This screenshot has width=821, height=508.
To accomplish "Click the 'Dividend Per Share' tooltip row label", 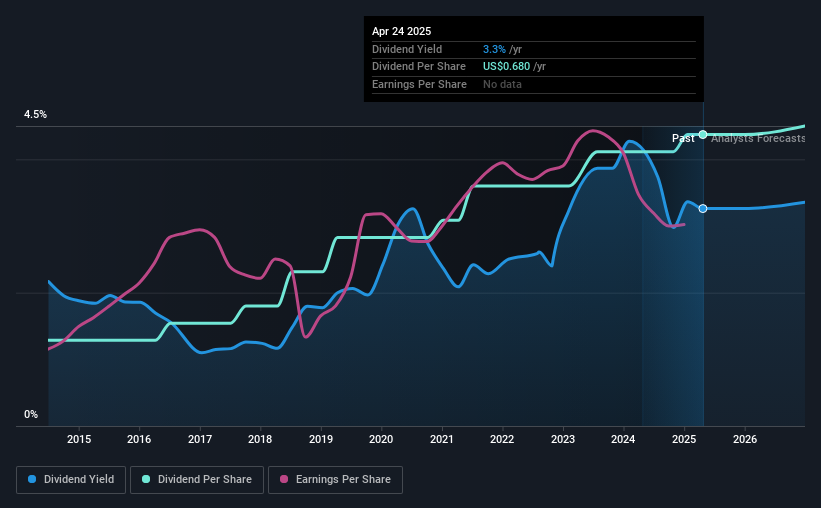I will pyautogui.click(x=419, y=67).
